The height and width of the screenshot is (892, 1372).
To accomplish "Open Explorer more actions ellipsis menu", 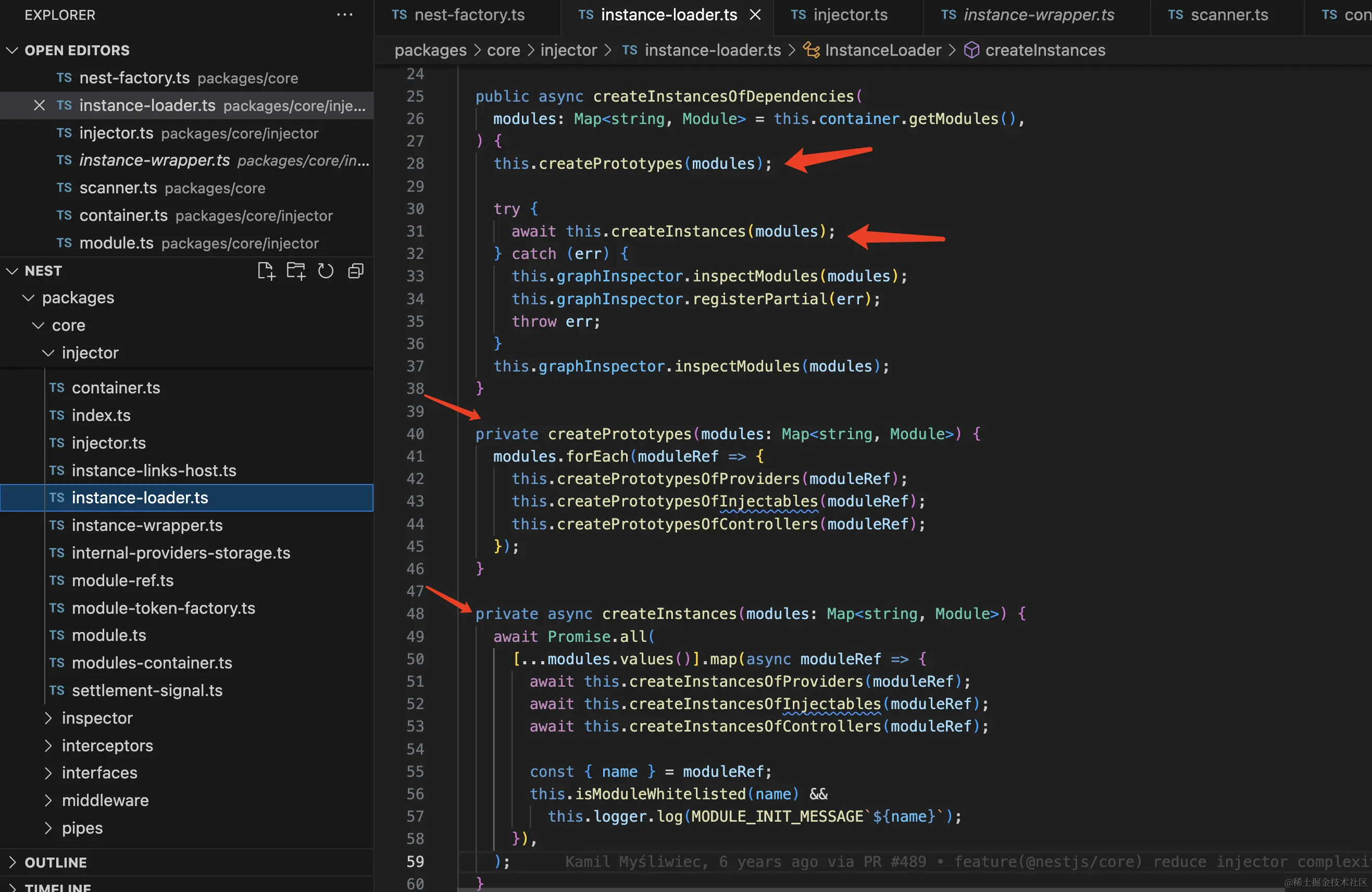I will coord(344,15).
